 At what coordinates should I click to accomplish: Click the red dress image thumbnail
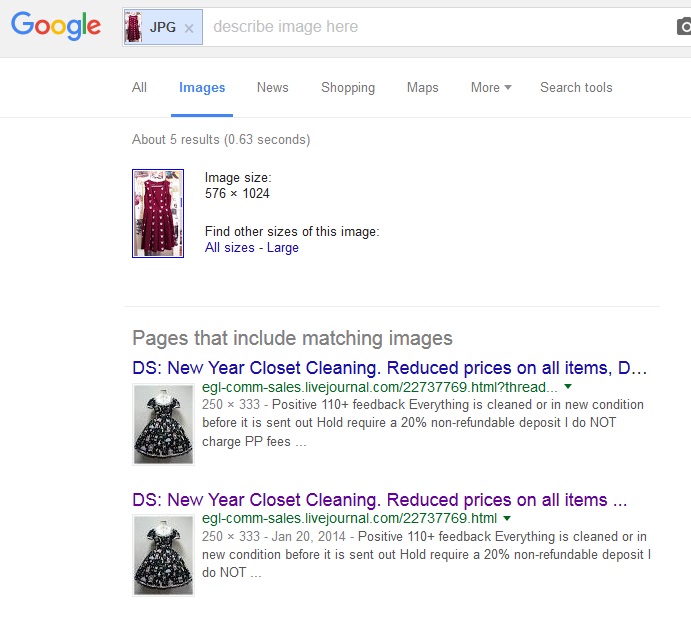158,213
